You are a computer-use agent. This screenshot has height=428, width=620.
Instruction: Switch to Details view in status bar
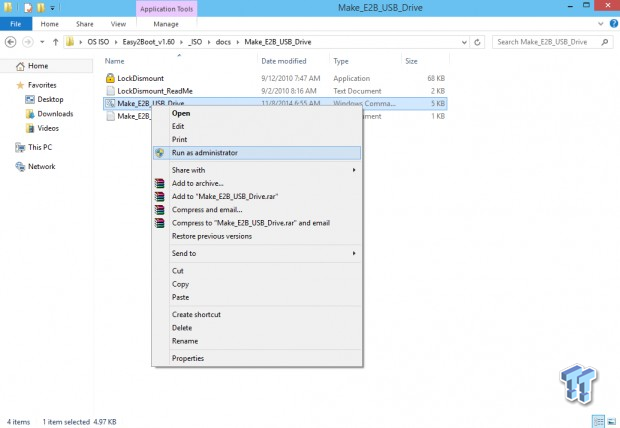pos(598,421)
